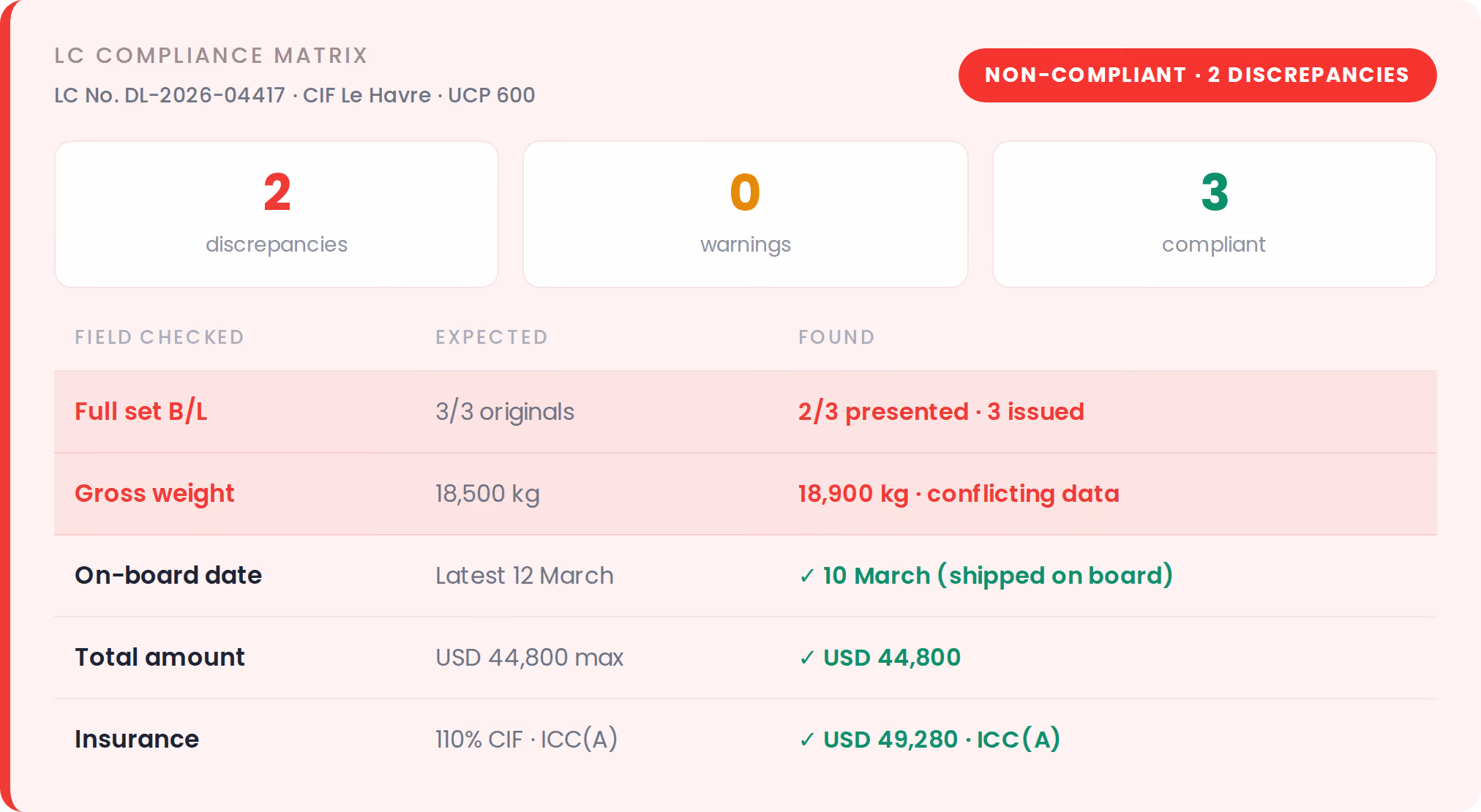Select the Gross weight field label
This screenshot has height=812, width=1481.
154,494
